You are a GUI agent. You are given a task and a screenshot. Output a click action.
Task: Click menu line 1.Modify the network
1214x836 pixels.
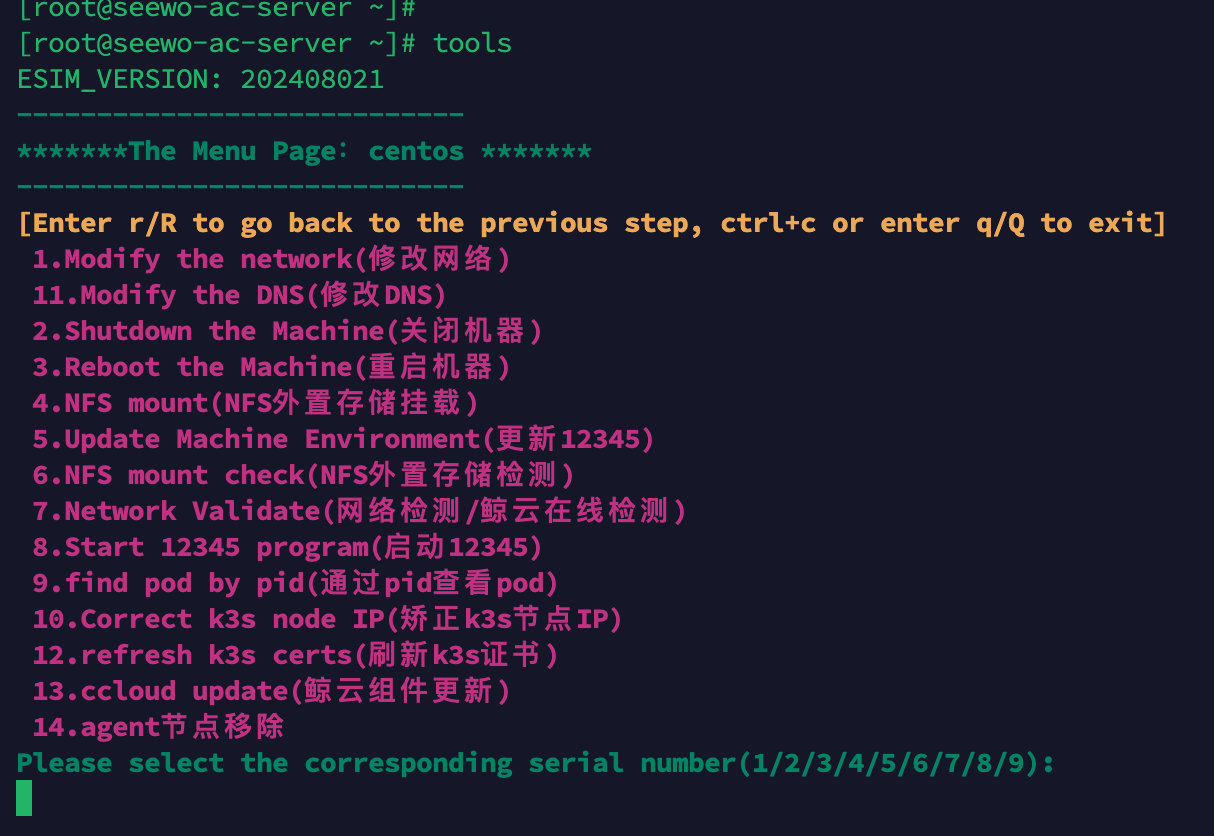point(272,259)
